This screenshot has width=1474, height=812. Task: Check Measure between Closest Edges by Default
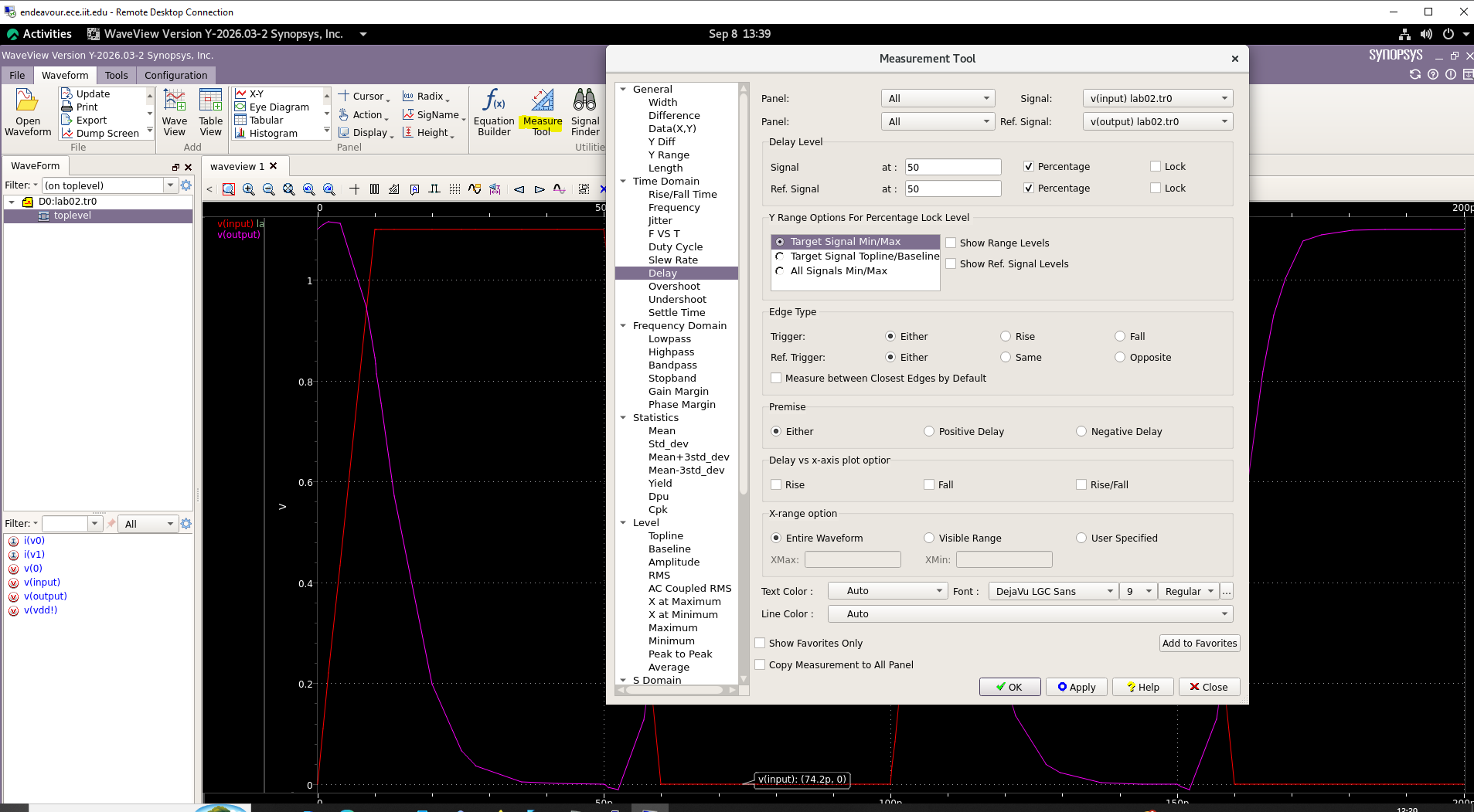tap(776, 378)
